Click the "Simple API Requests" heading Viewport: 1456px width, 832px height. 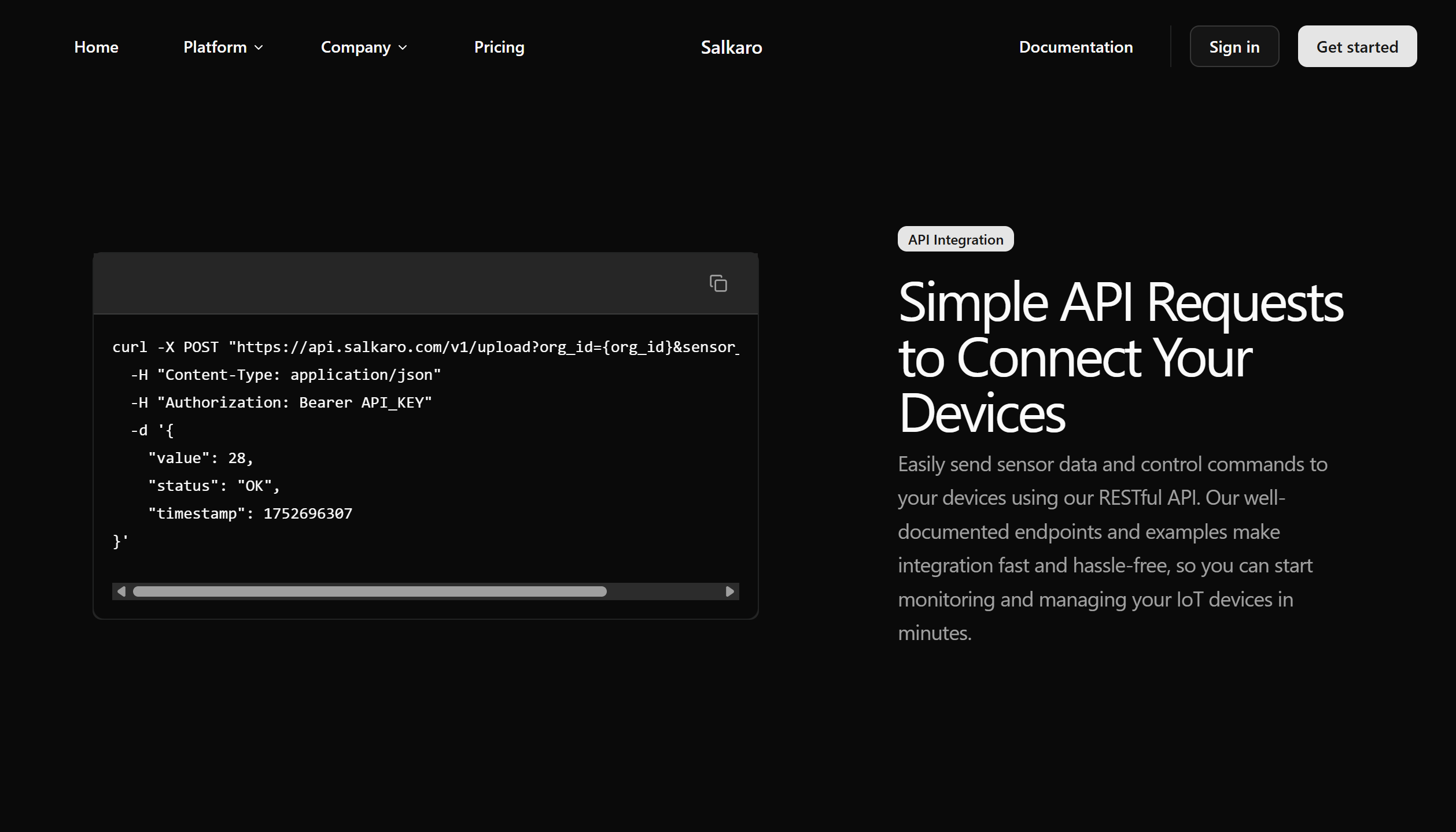pyautogui.click(x=1120, y=357)
